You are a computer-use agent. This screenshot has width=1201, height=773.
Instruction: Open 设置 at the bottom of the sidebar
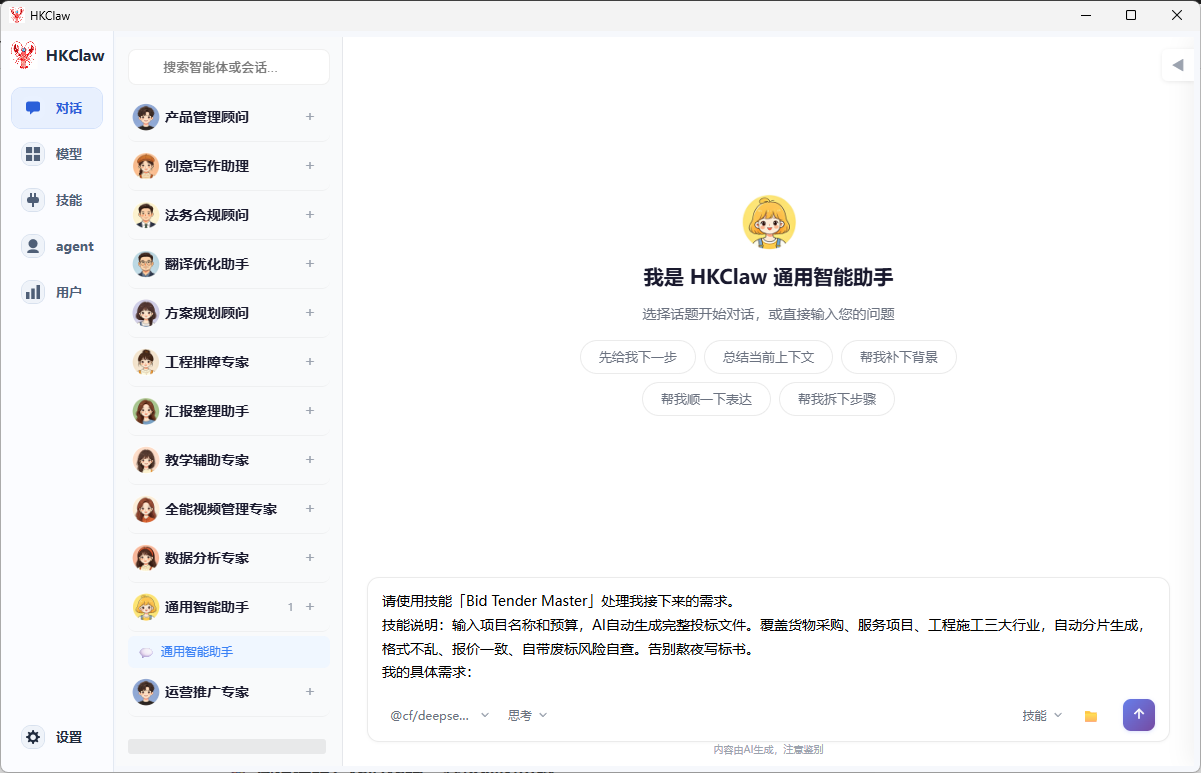pyautogui.click(x=57, y=737)
